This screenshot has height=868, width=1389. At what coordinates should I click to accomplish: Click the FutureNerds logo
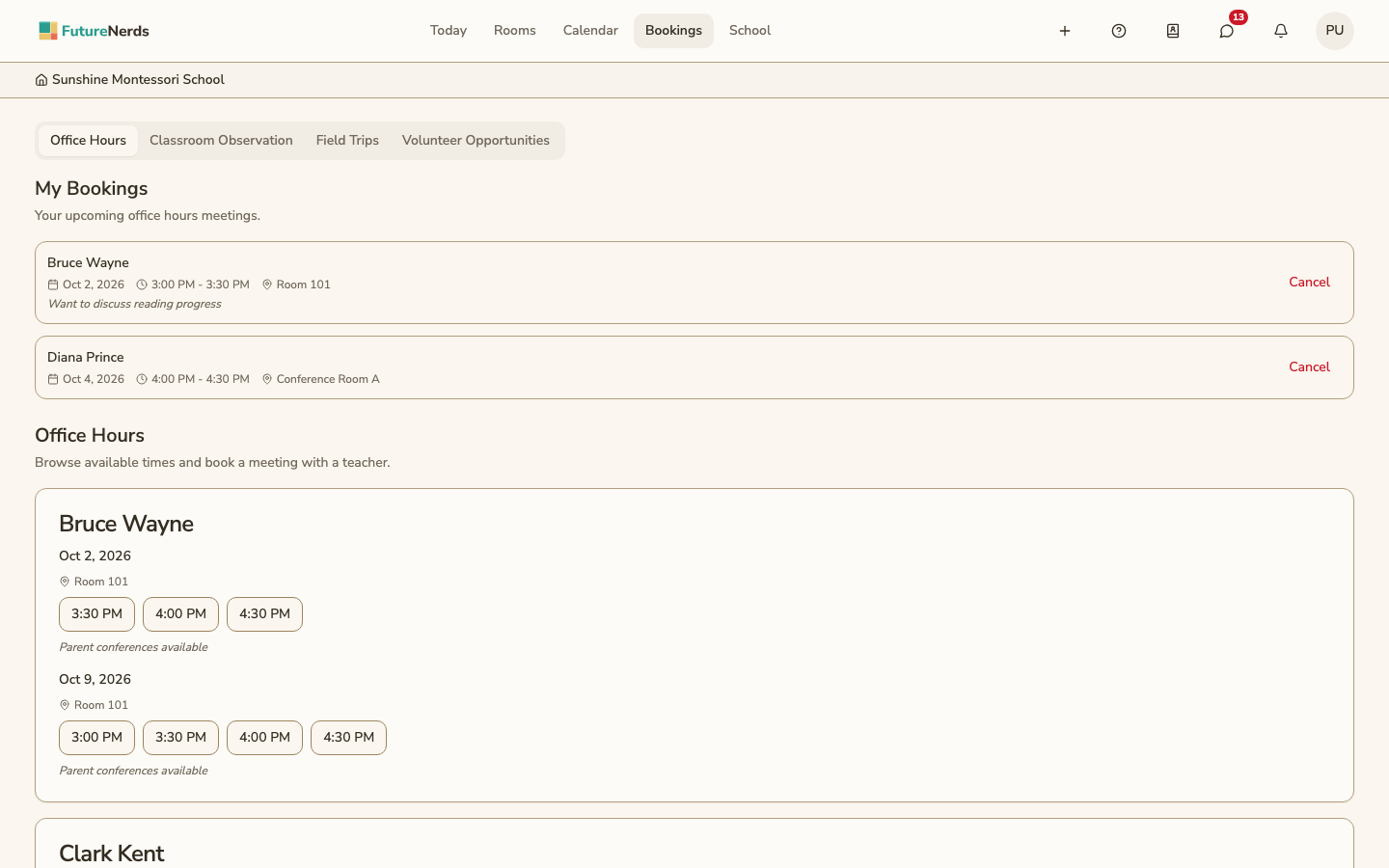click(94, 31)
